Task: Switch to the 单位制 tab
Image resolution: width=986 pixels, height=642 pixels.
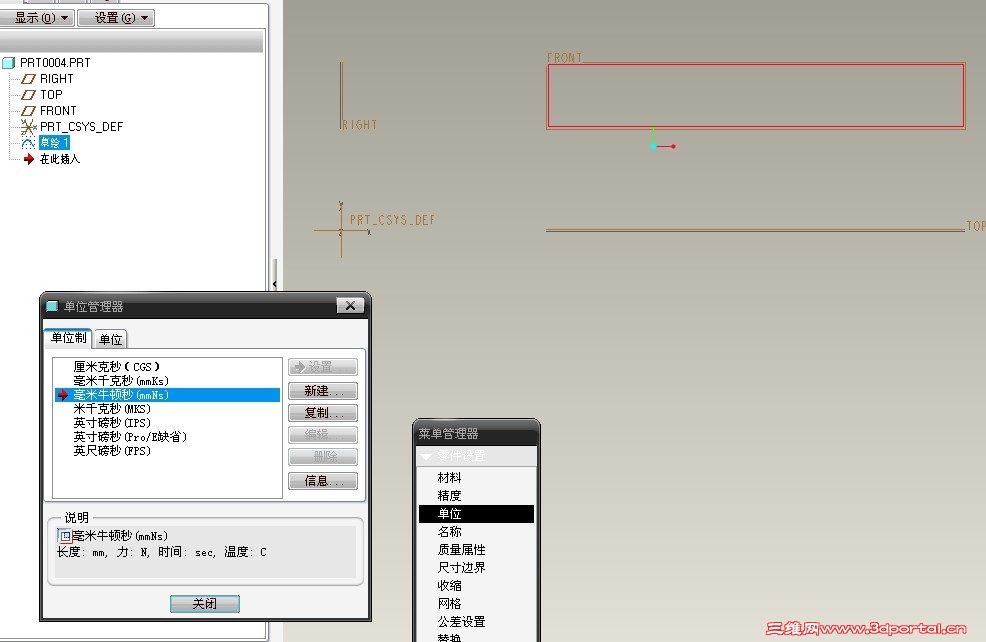Action: click(69, 338)
